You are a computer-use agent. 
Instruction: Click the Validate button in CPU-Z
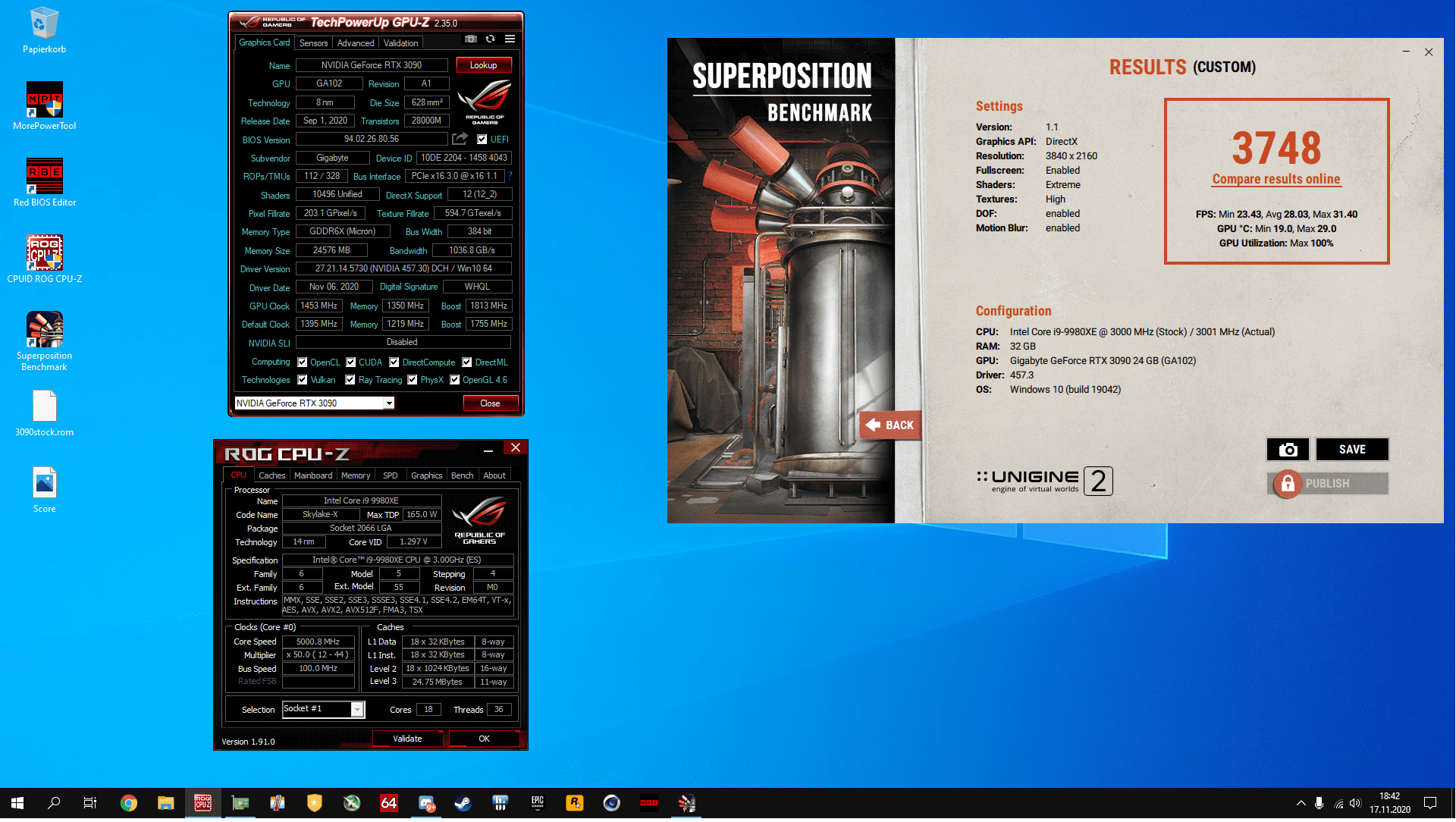tap(408, 739)
